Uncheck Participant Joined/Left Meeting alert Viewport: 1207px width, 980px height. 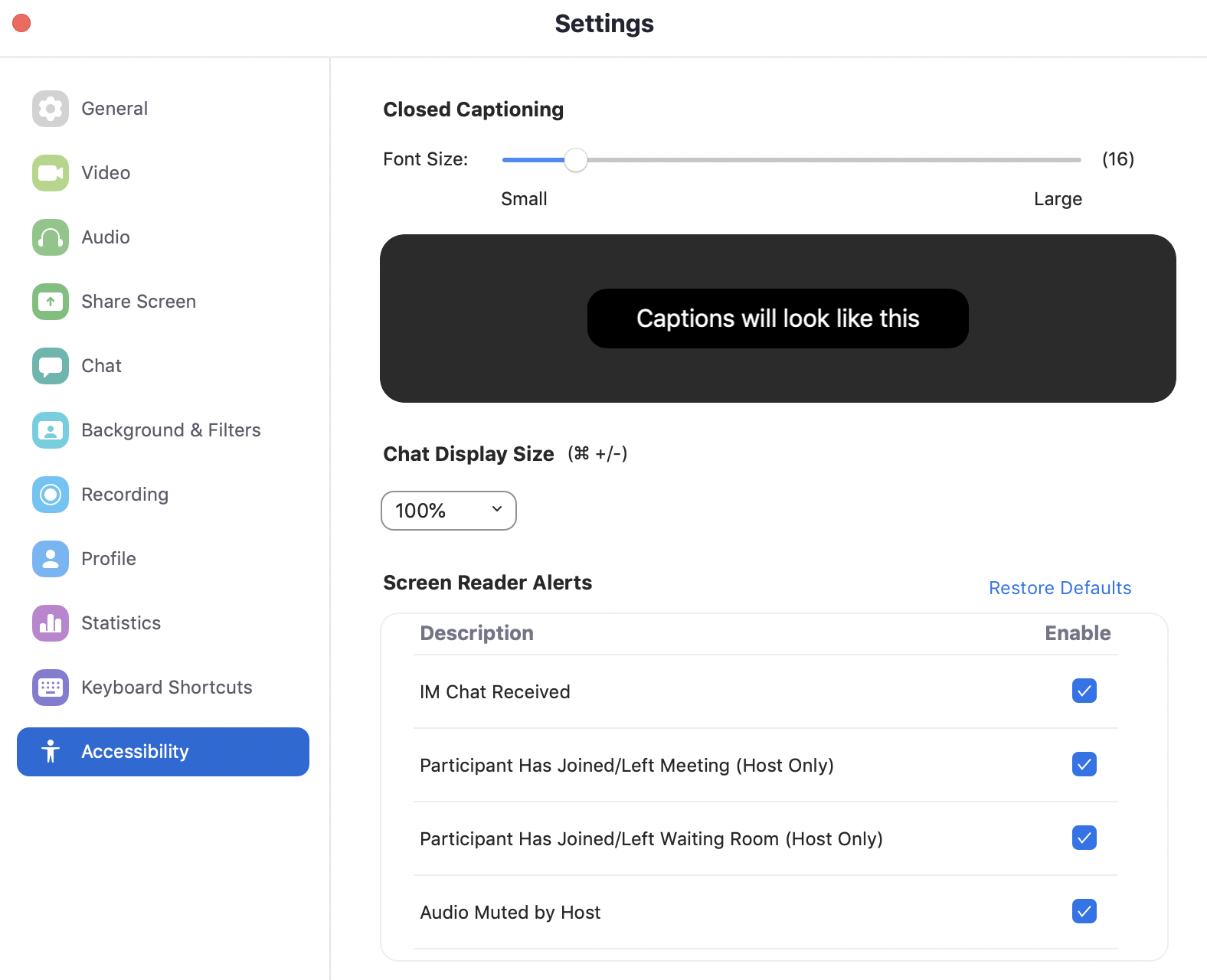pos(1084,765)
